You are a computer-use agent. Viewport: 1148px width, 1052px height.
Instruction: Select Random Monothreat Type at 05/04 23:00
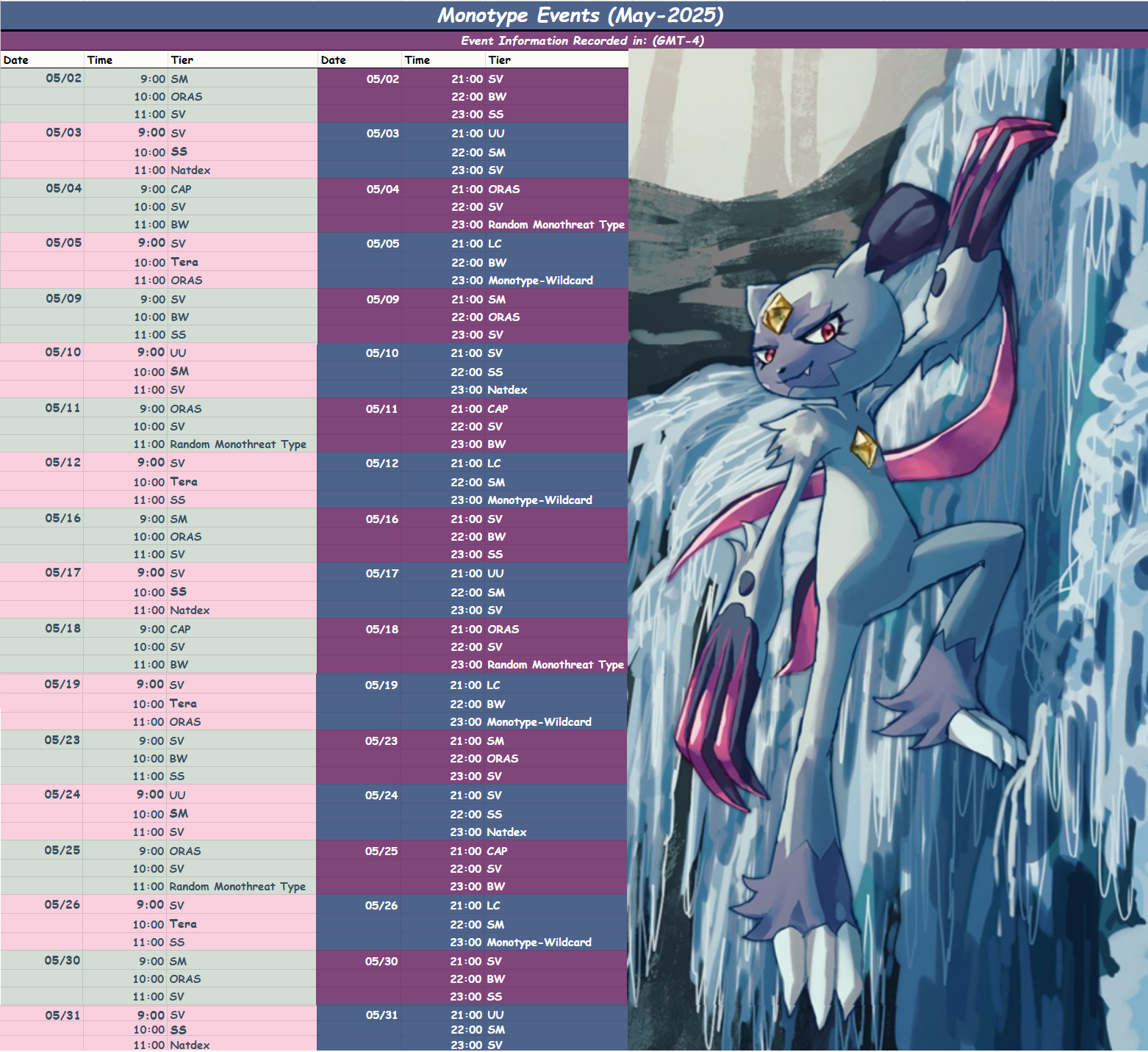click(x=556, y=224)
